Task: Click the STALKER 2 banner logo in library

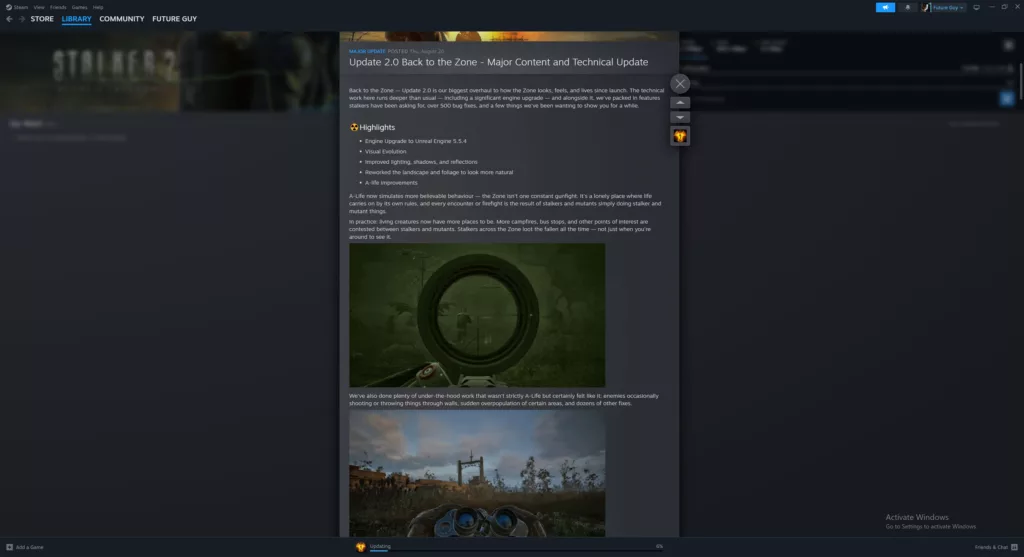Action: 114,67
